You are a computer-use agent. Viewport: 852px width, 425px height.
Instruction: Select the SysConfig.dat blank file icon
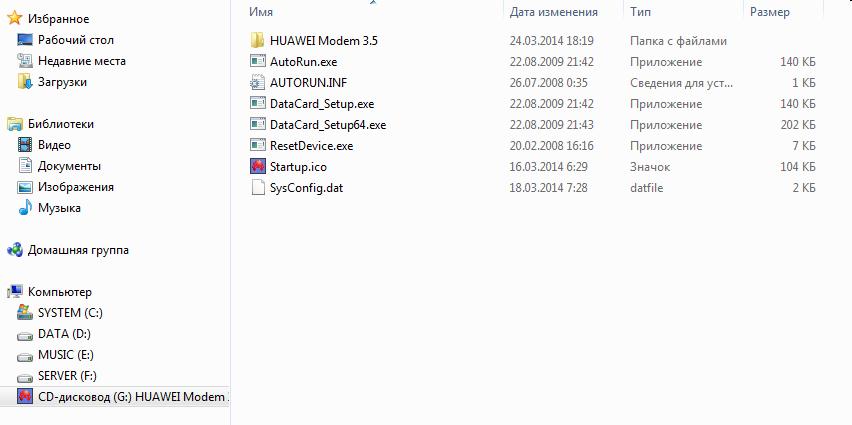coord(257,188)
